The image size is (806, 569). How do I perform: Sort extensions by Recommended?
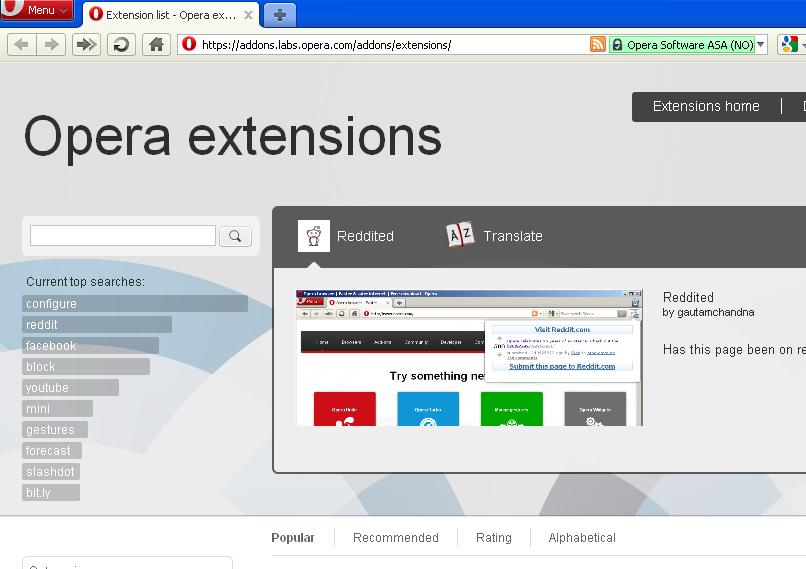click(396, 538)
